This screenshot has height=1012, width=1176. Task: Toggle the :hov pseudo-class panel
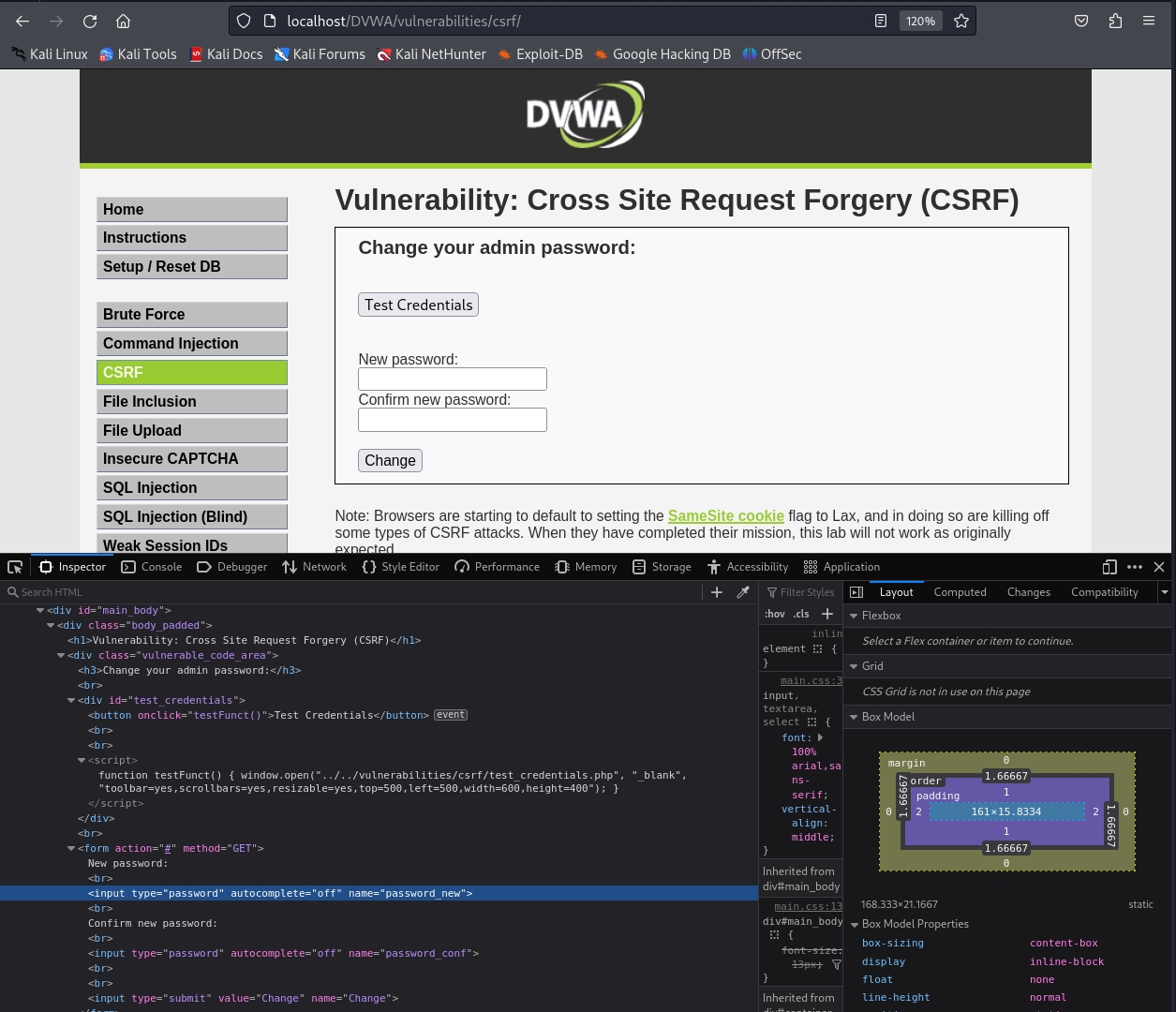point(775,614)
